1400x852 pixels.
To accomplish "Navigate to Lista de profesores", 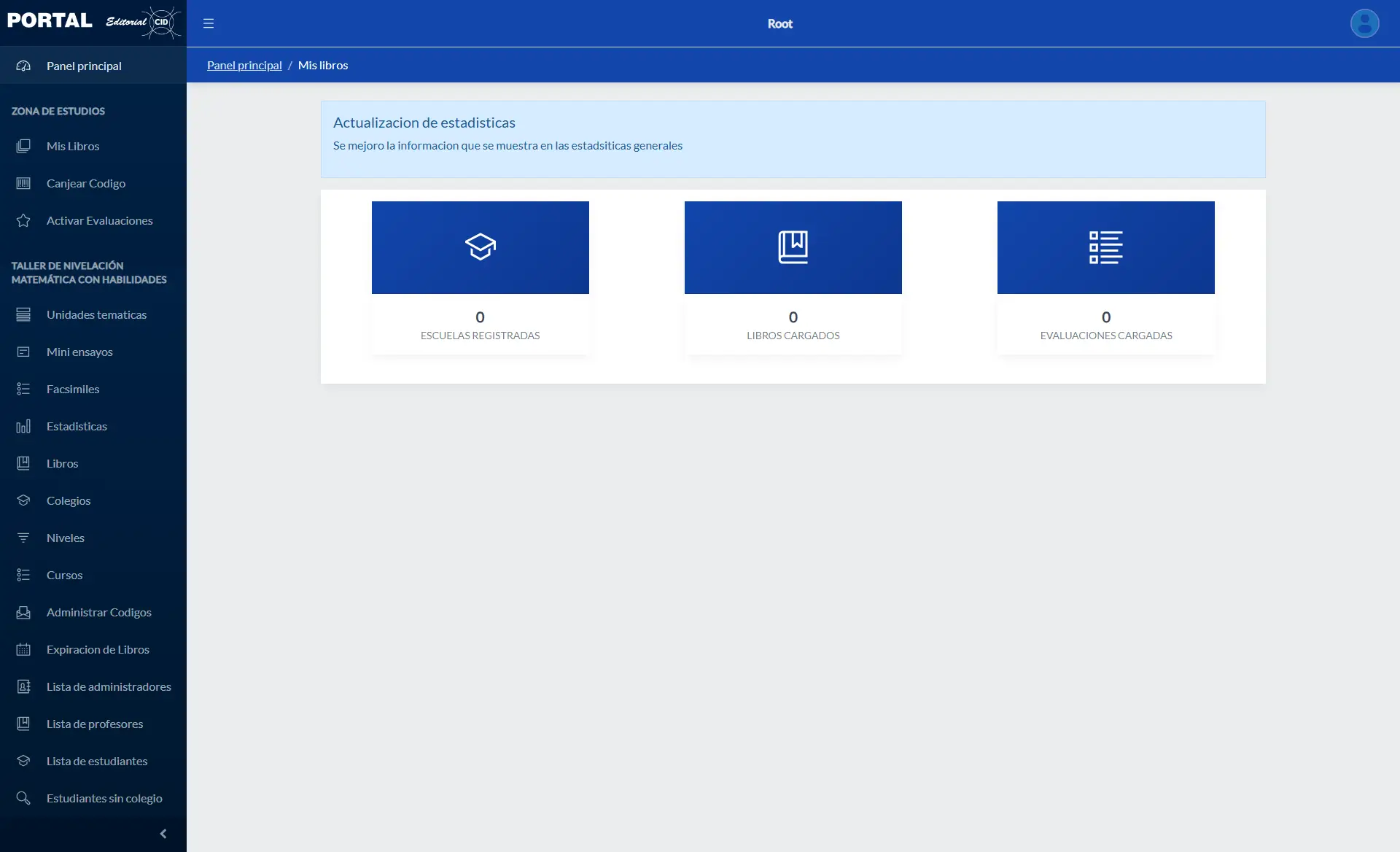I will [x=95, y=724].
